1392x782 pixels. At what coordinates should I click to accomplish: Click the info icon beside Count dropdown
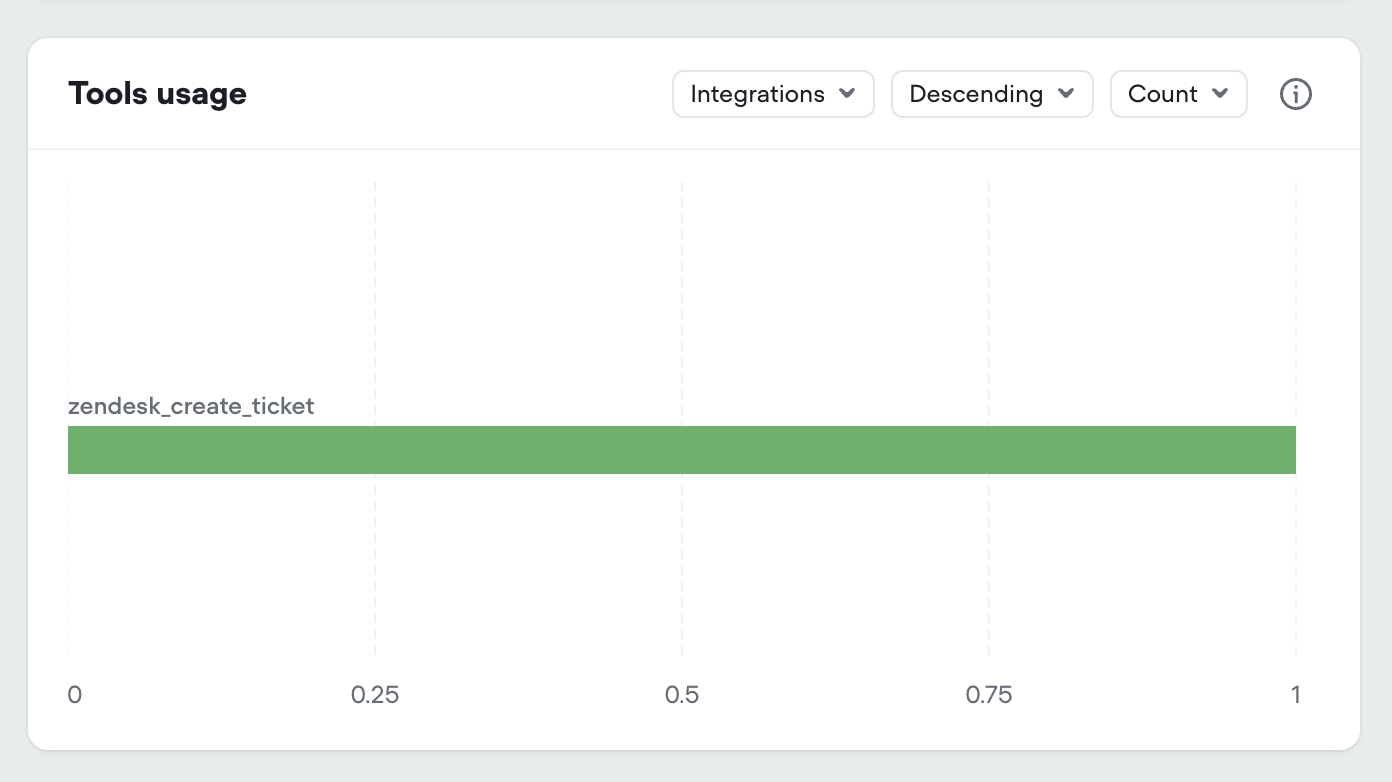click(x=1295, y=93)
